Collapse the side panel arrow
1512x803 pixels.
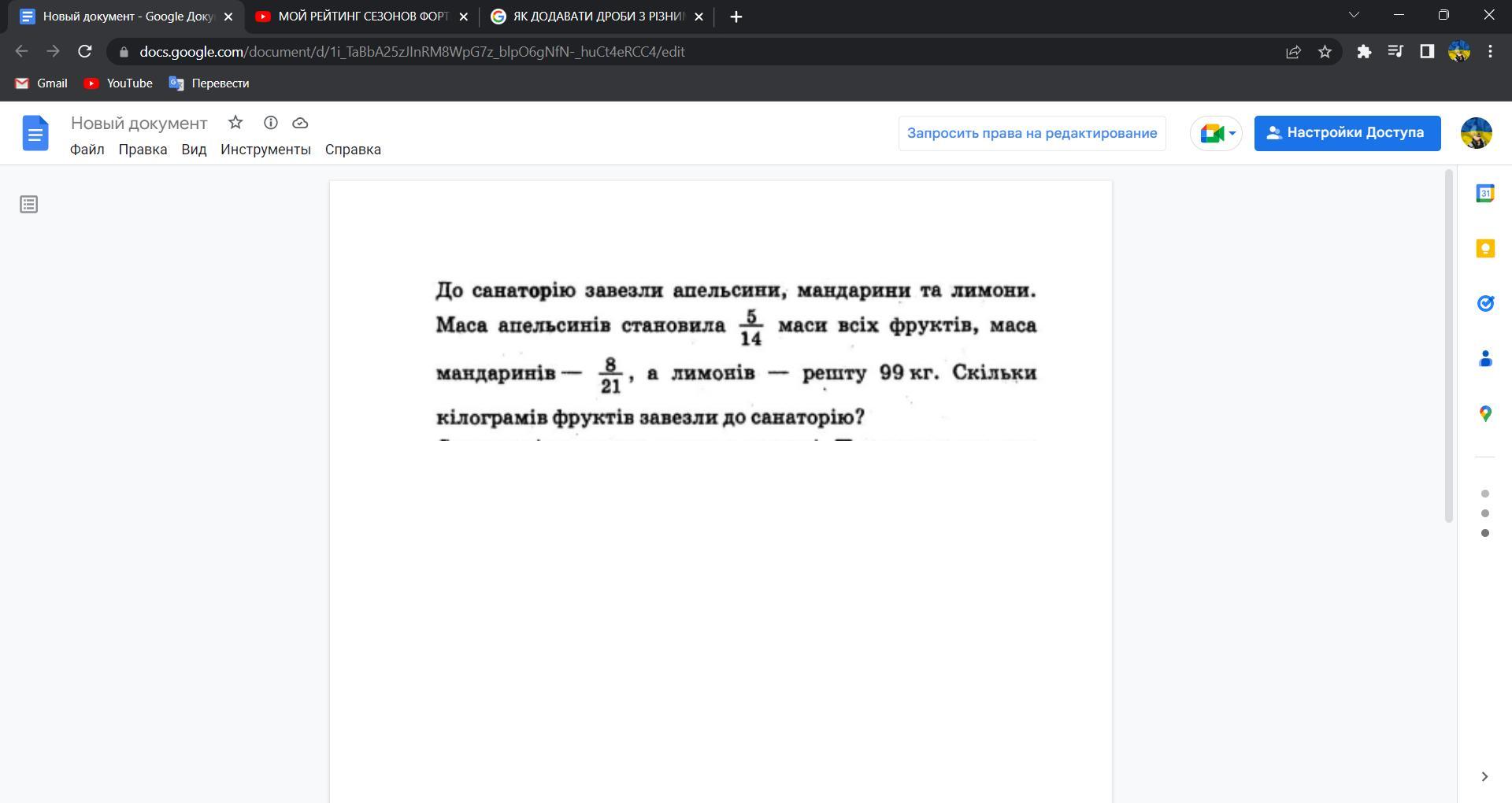[x=1484, y=777]
